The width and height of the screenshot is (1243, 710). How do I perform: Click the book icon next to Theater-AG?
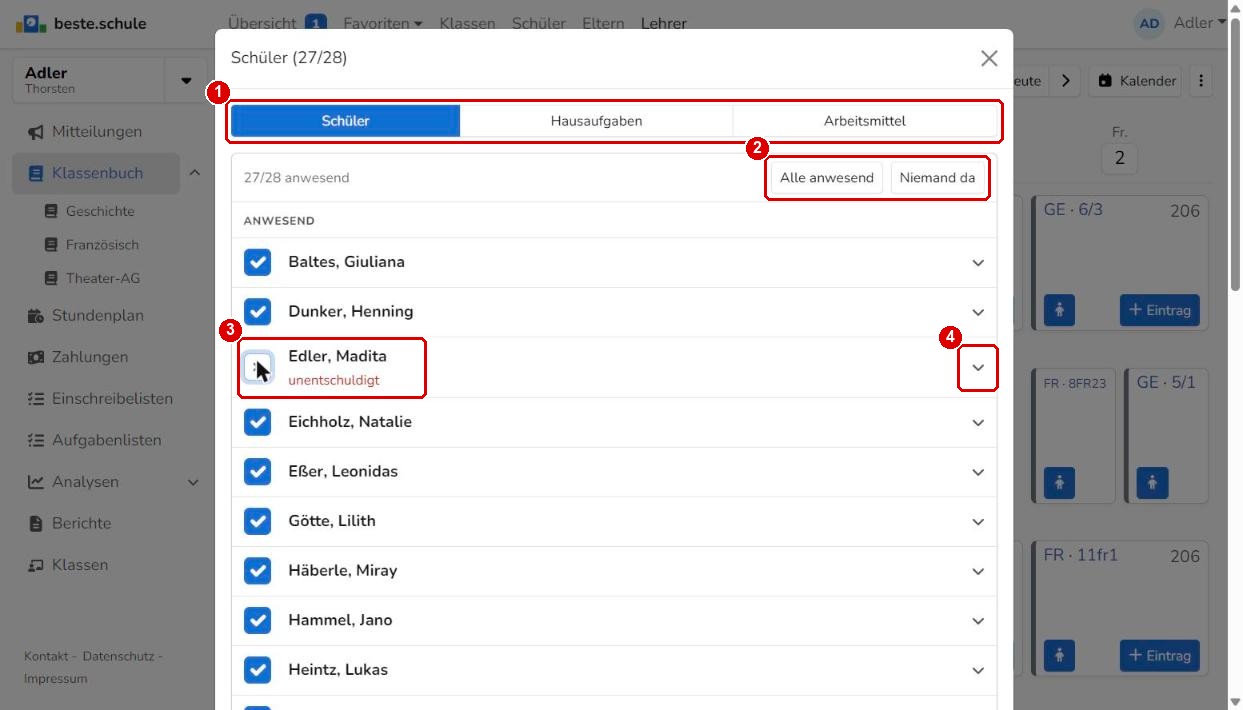coord(51,279)
